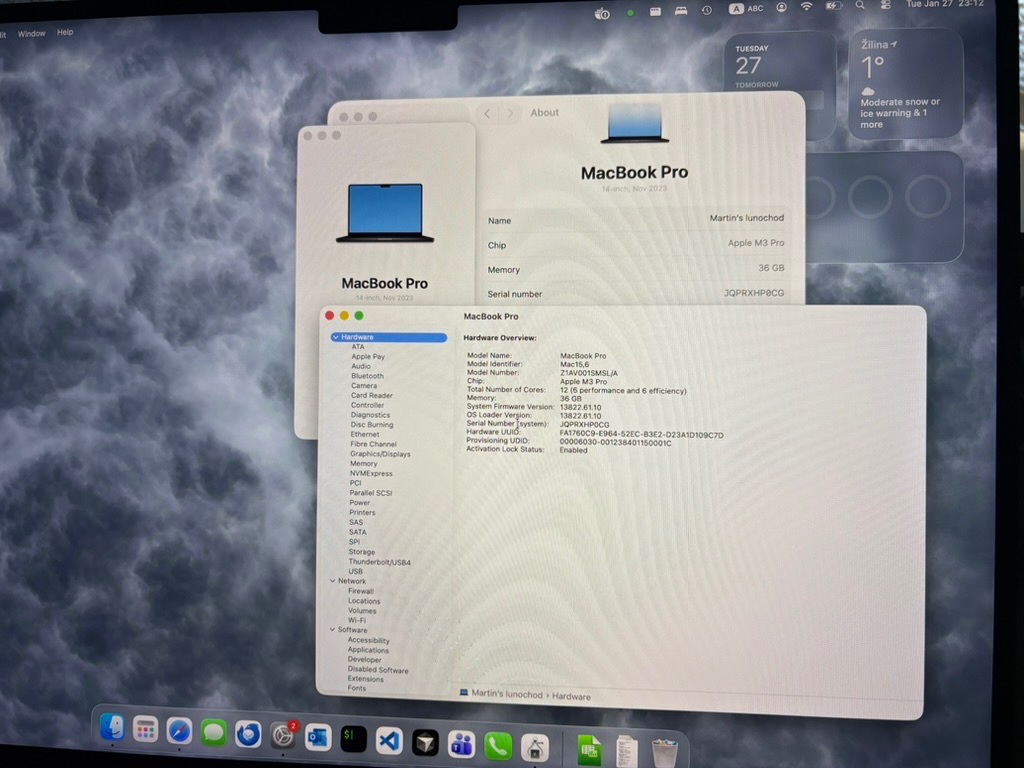1024x768 pixels.
Task: Open the Window menu in the menu bar
Action: (31, 32)
